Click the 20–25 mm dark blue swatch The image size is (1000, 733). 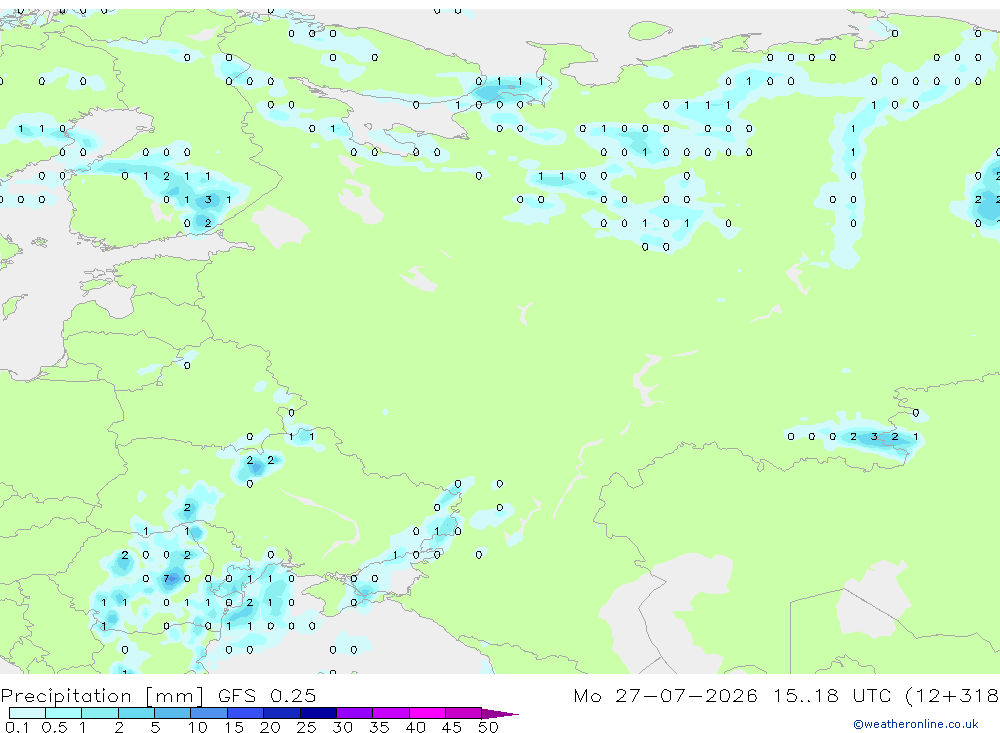(282, 713)
